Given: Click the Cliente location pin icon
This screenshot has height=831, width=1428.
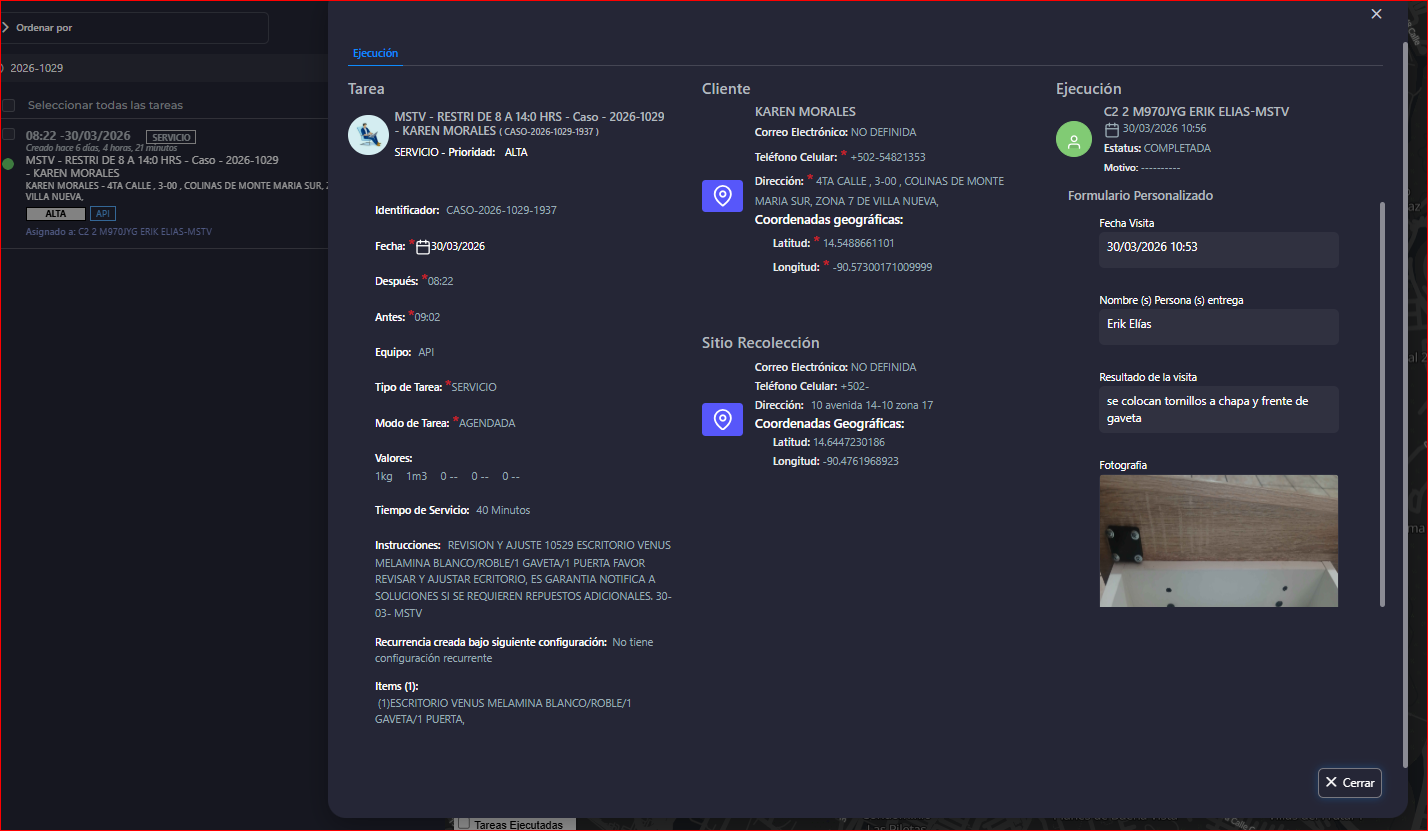Looking at the screenshot, I should click(x=722, y=195).
